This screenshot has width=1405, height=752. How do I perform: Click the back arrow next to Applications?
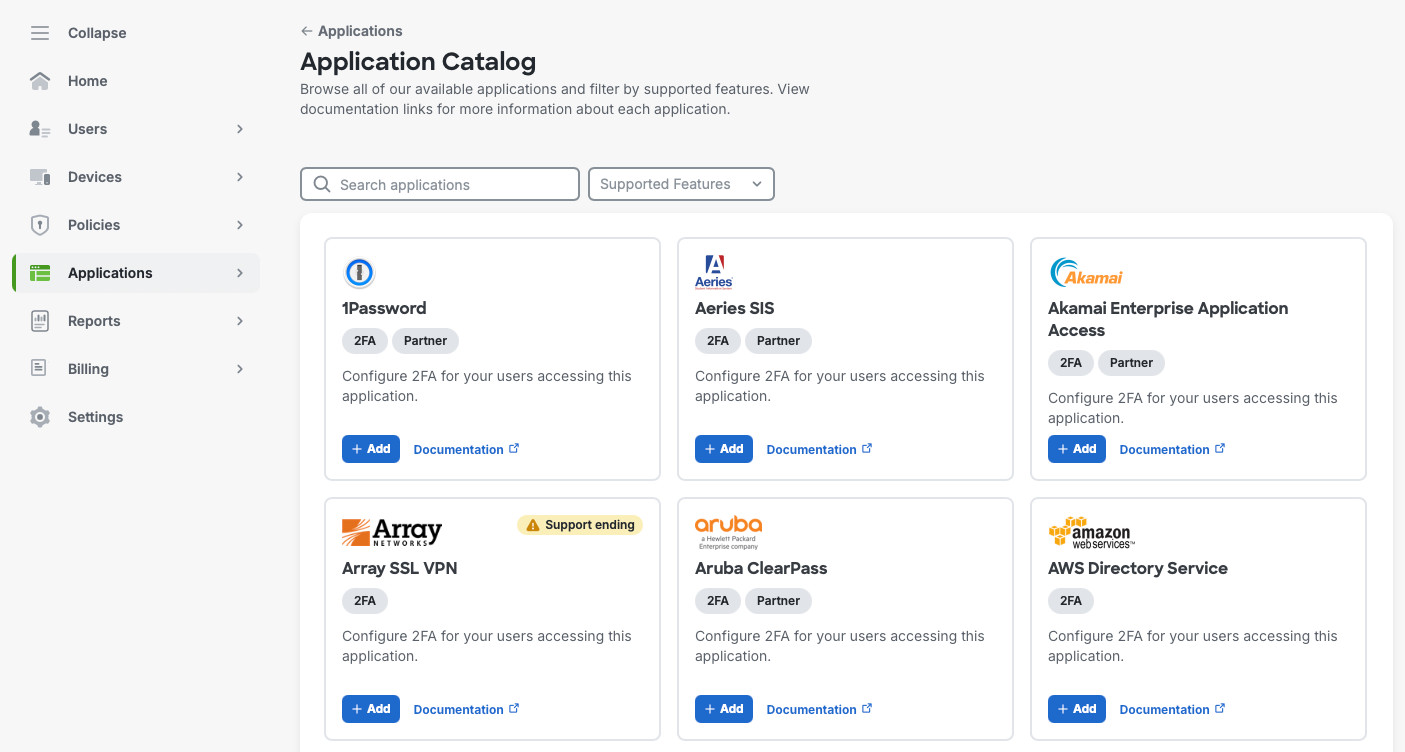coord(306,31)
